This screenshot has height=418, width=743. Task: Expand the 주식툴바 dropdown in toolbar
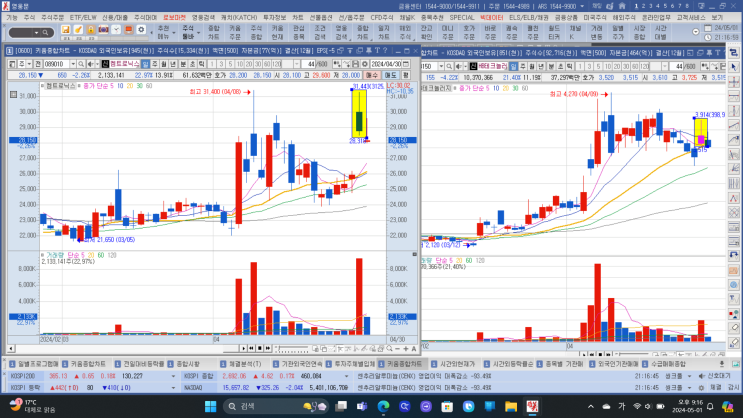198,33
